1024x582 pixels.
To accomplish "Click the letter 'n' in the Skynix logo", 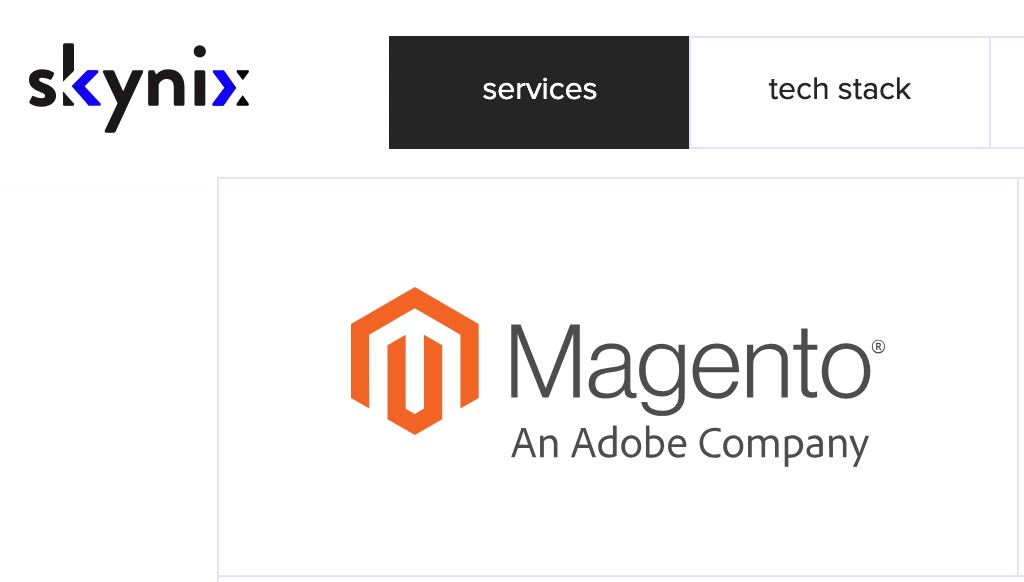I will pyautogui.click(x=166, y=87).
